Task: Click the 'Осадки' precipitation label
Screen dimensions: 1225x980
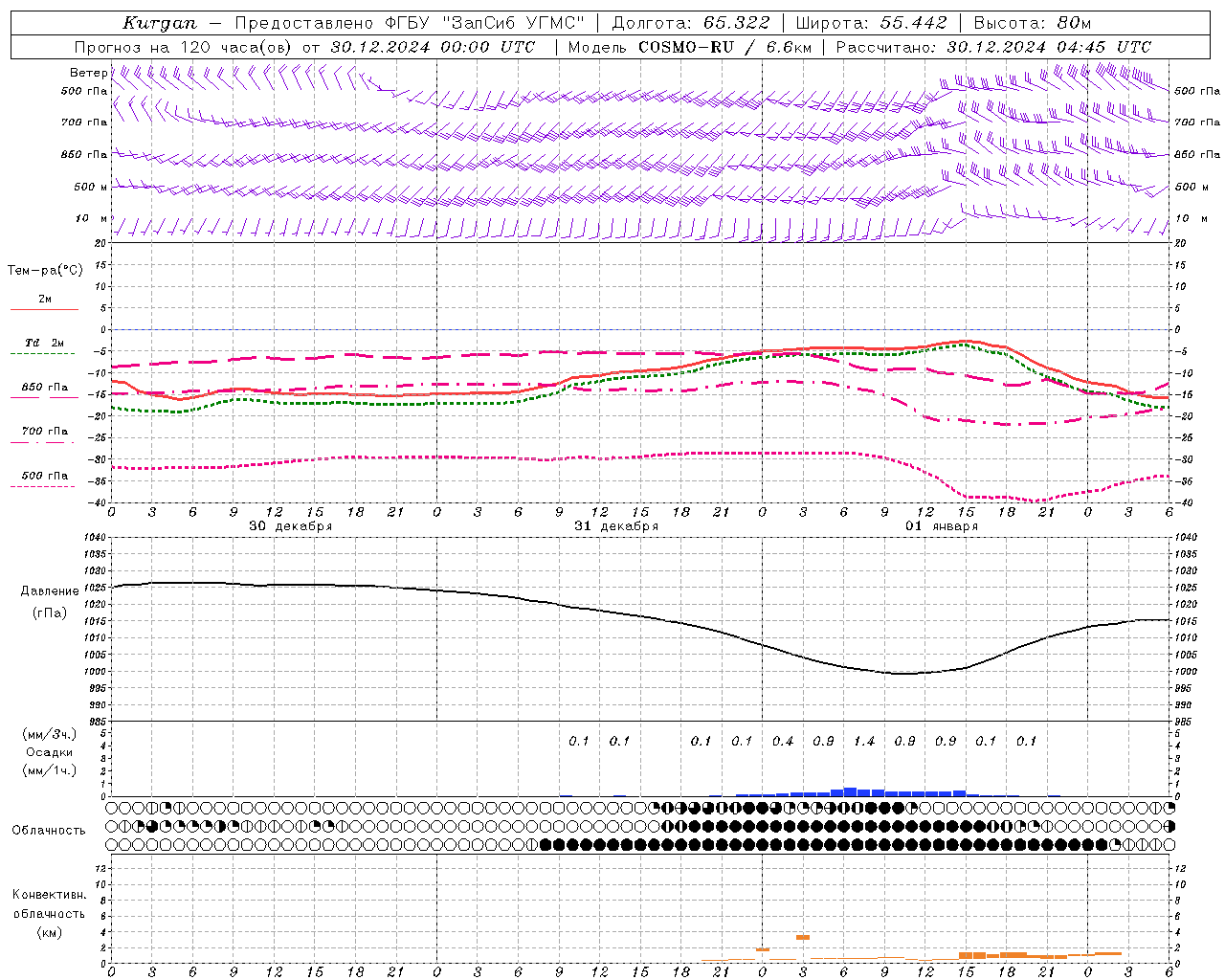Action: [50, 752]
